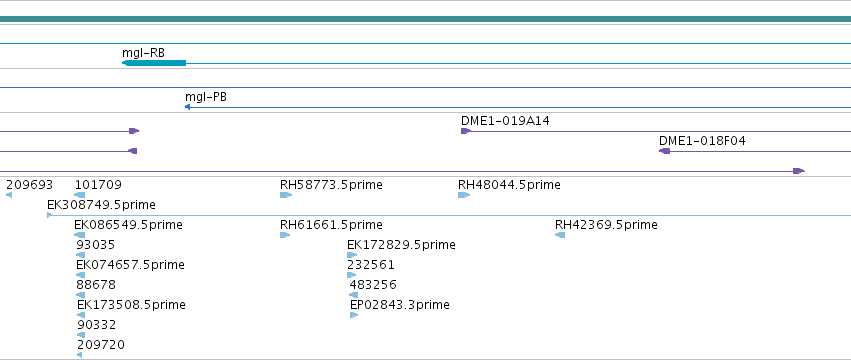Click the RH61661.5prime EST arrow

285,235
